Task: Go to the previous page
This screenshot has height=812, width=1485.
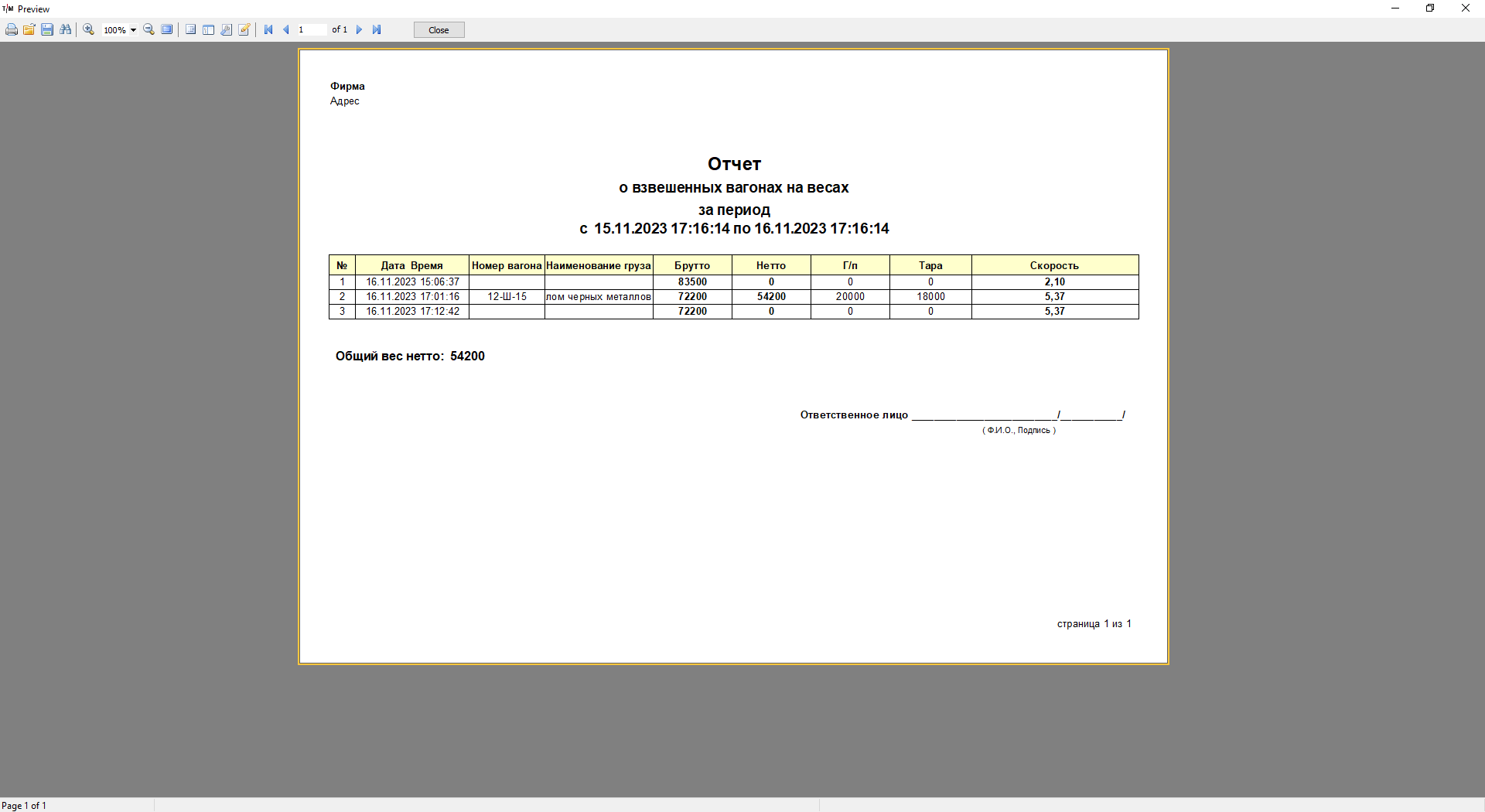Action: [286, 30]
